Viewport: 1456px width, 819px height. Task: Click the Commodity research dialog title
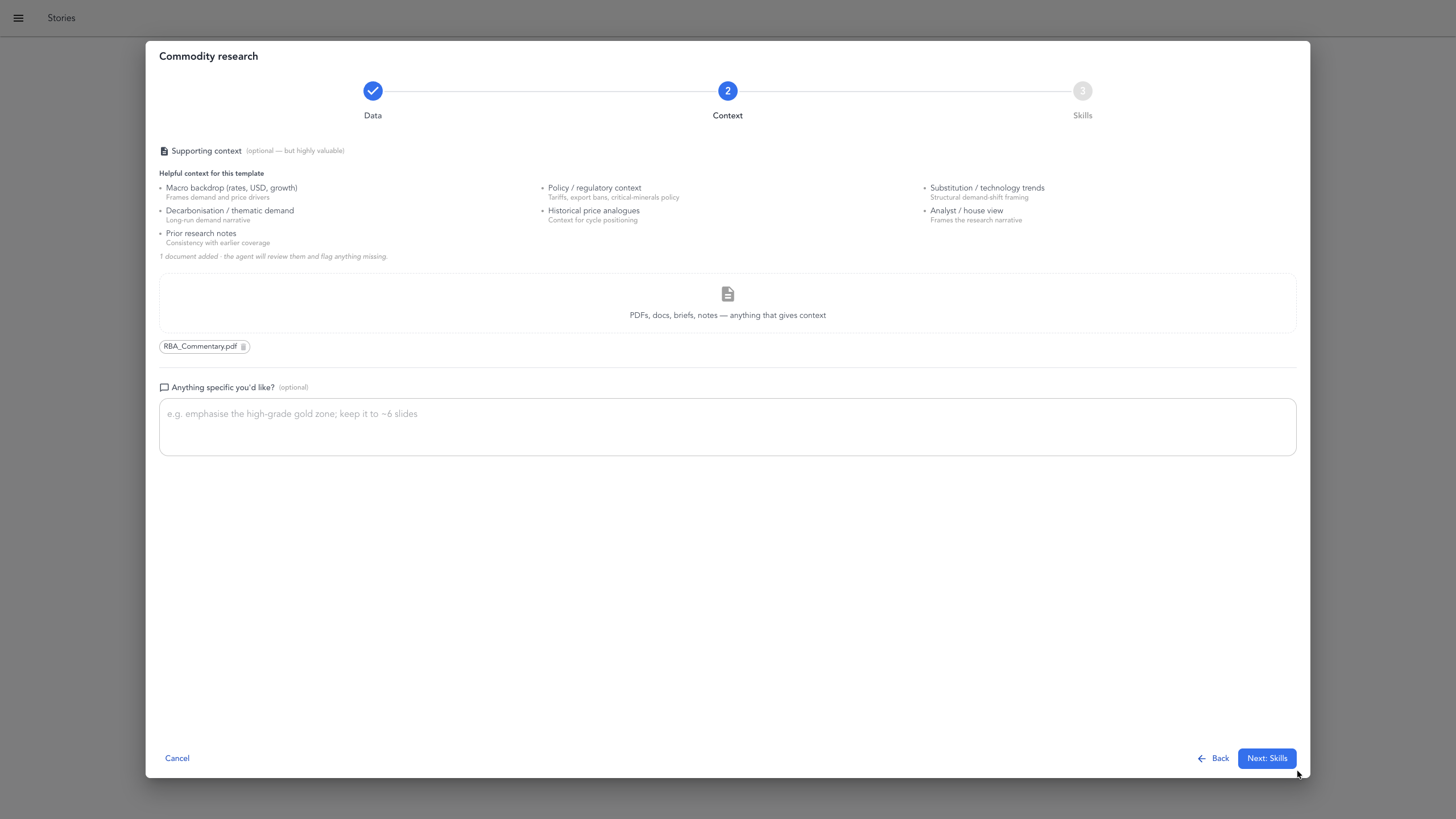click(209, 56)
